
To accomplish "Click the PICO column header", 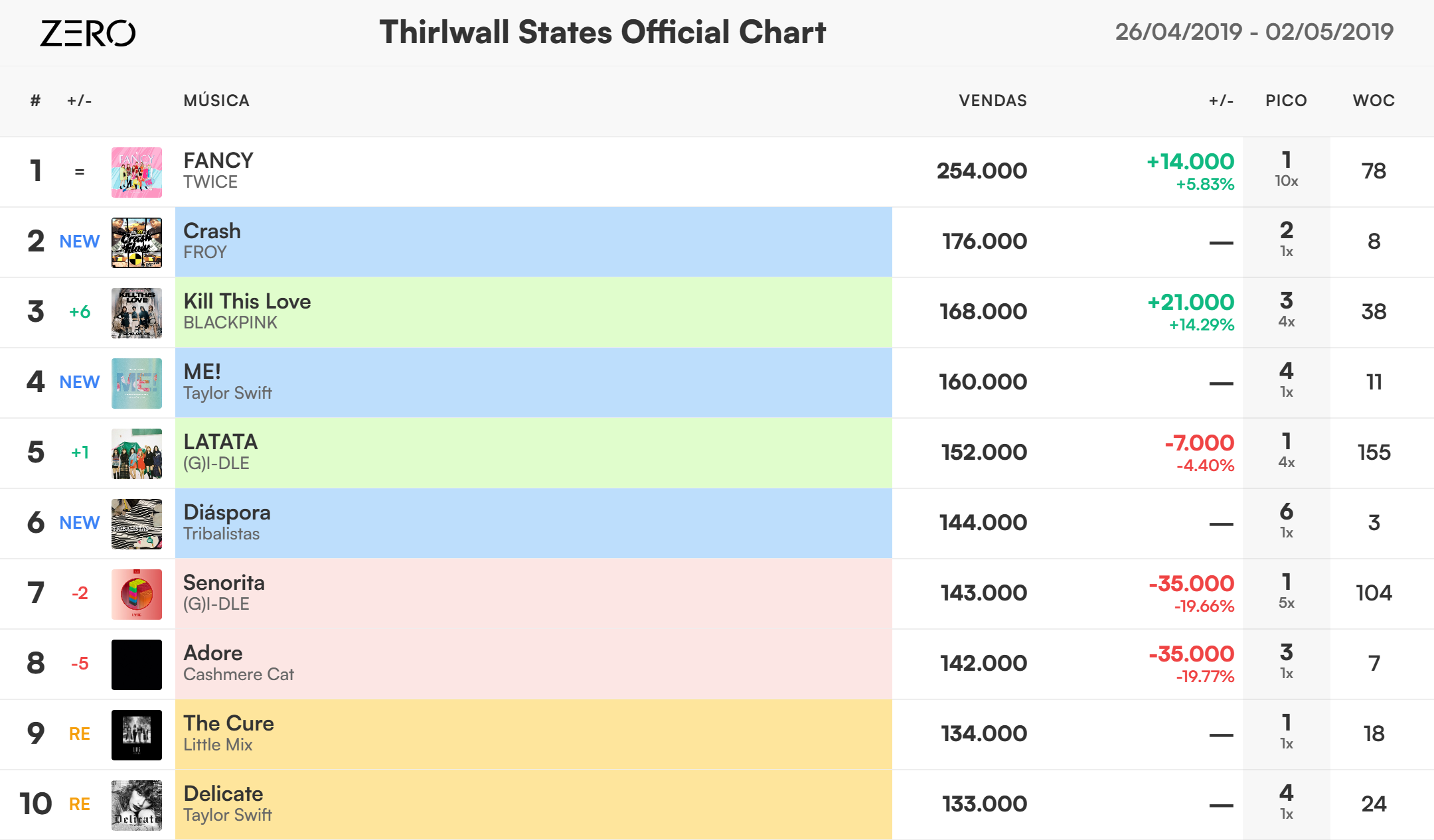I will pos(1286,101).
